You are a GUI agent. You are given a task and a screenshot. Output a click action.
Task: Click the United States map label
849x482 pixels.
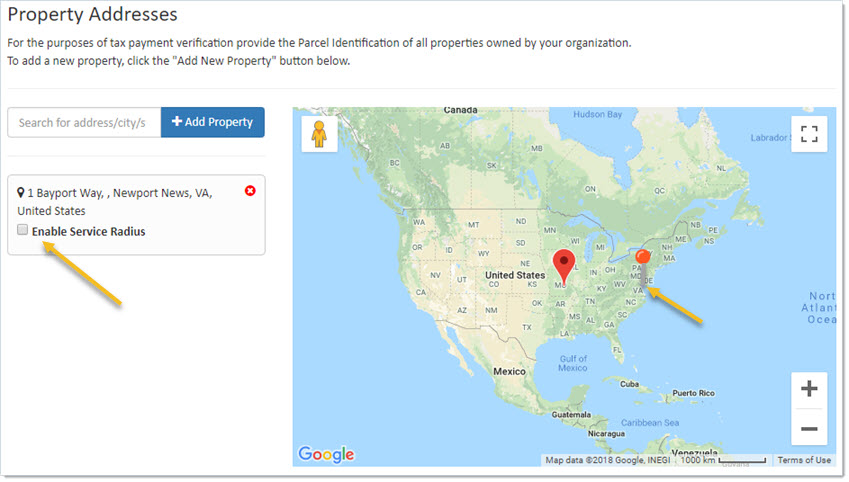514,275
